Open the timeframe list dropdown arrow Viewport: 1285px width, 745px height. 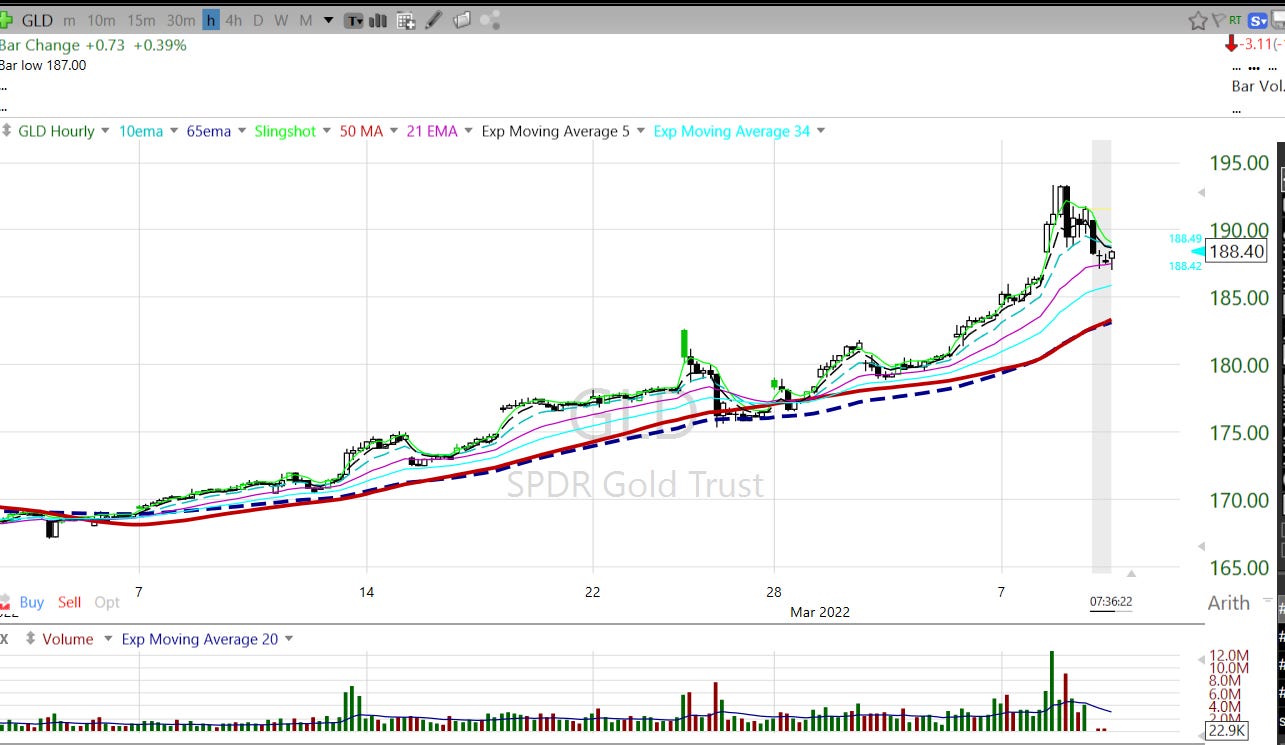(328, 20)
